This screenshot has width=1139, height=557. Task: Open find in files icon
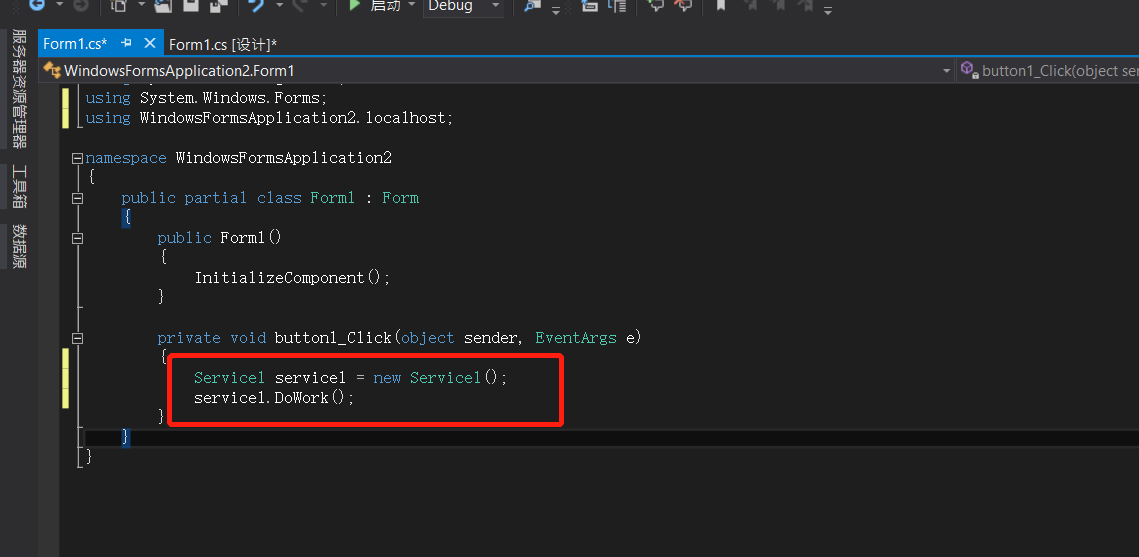click(532, 5)
